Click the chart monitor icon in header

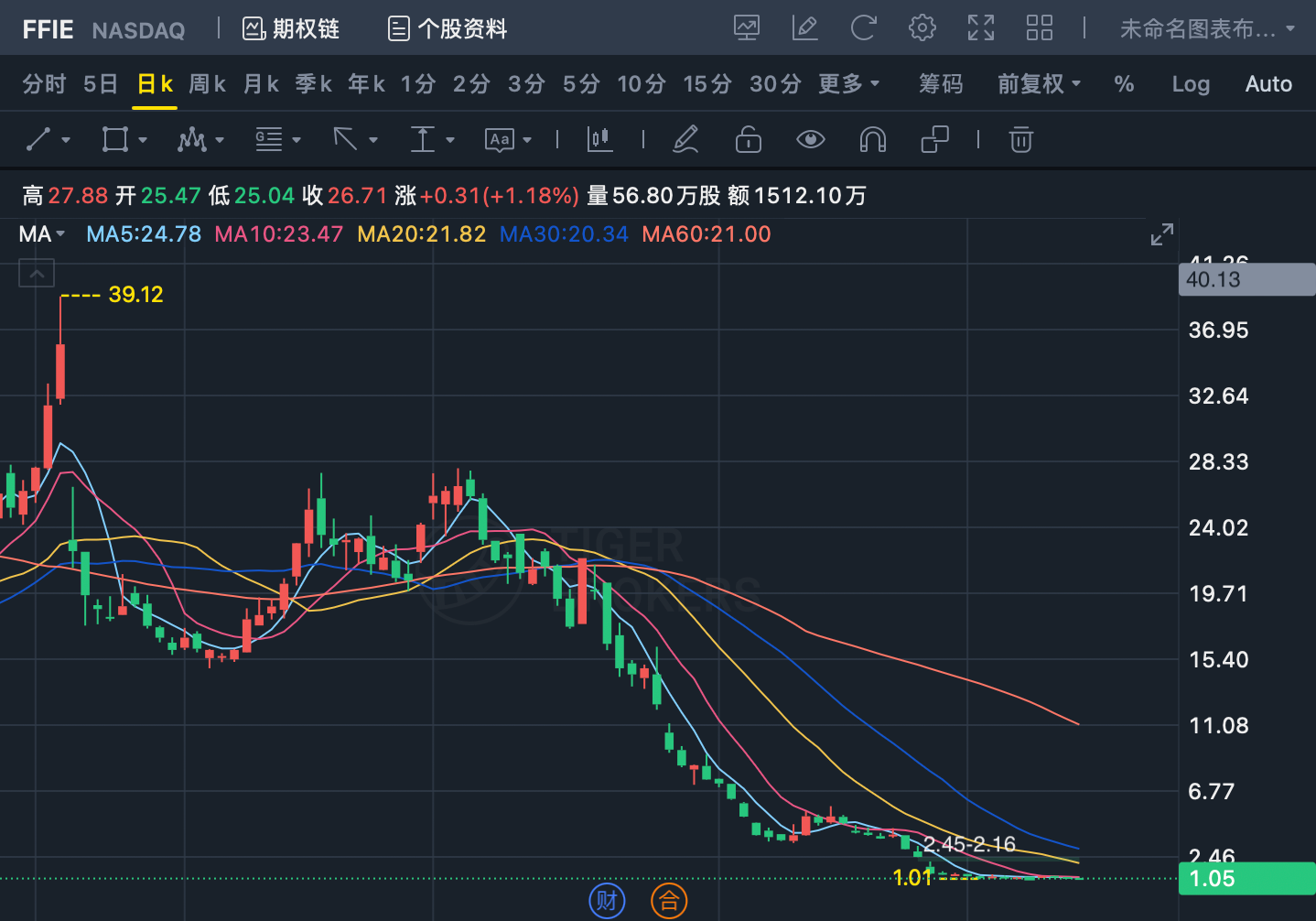click(747, 28)
